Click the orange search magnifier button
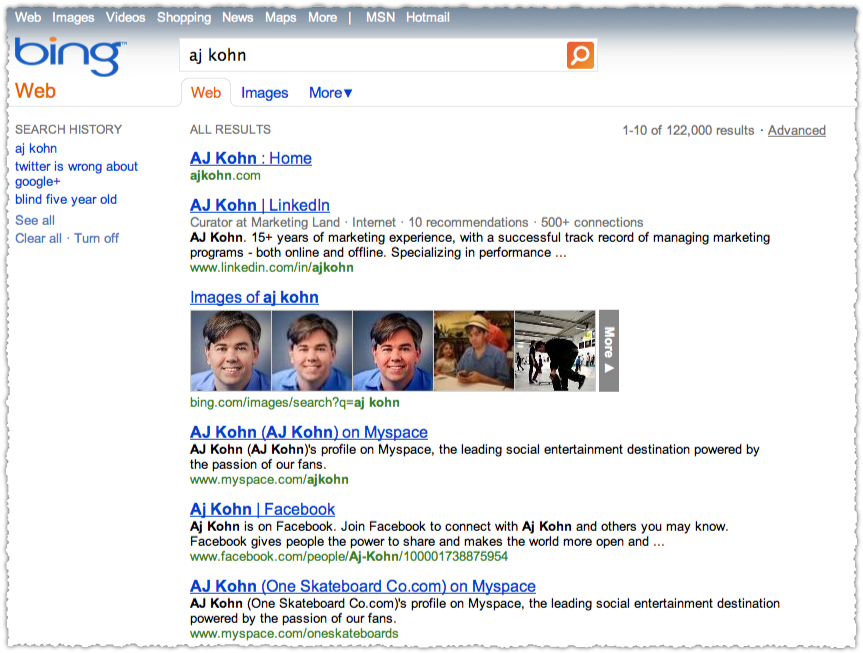 pyautogui.click(x=580, y=55)
